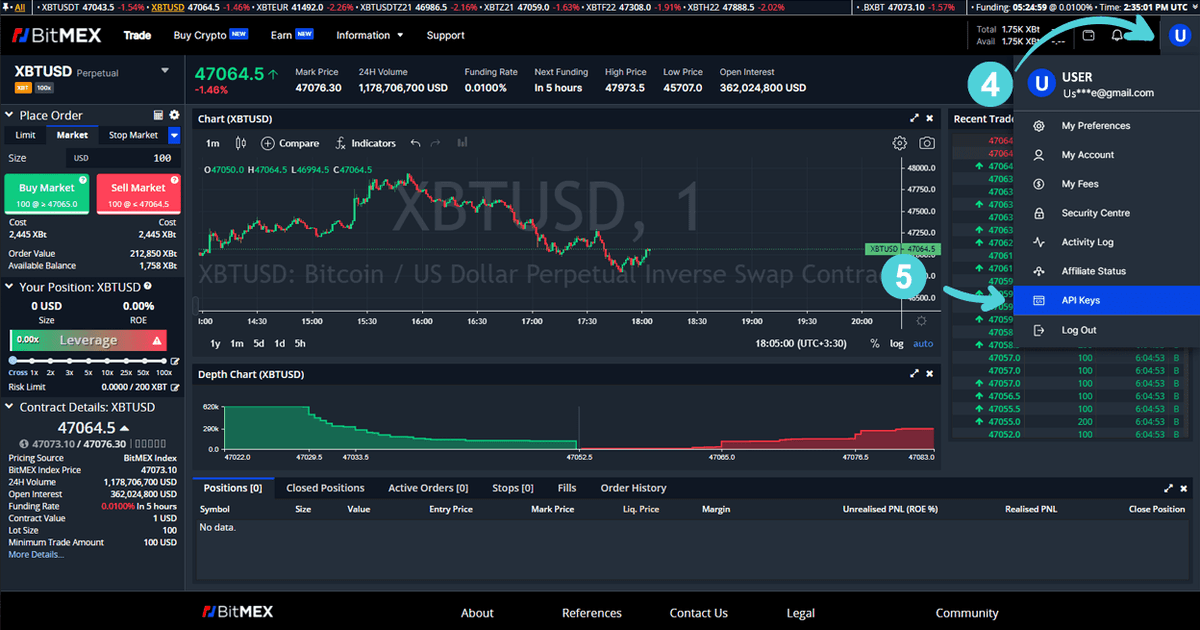
Task: Close the Chart (XBTUSD) panel
Action: point(929,118)
